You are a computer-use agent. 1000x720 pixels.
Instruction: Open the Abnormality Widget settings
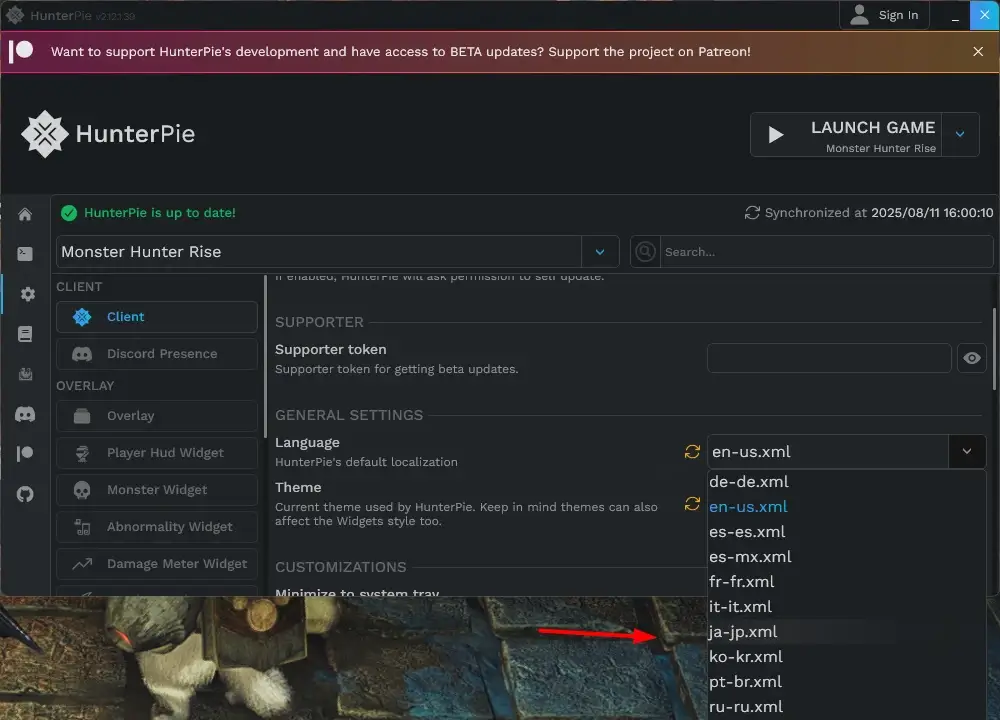click(157, 527)
